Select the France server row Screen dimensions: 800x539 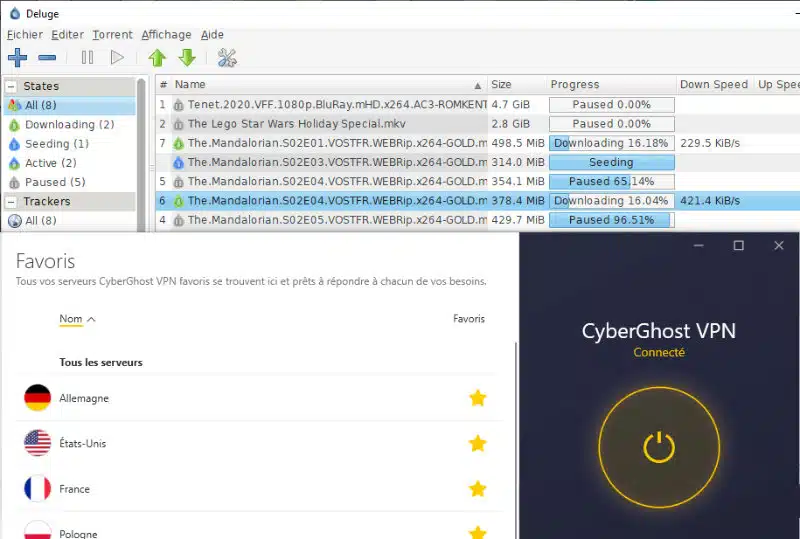tap(259, 489)
